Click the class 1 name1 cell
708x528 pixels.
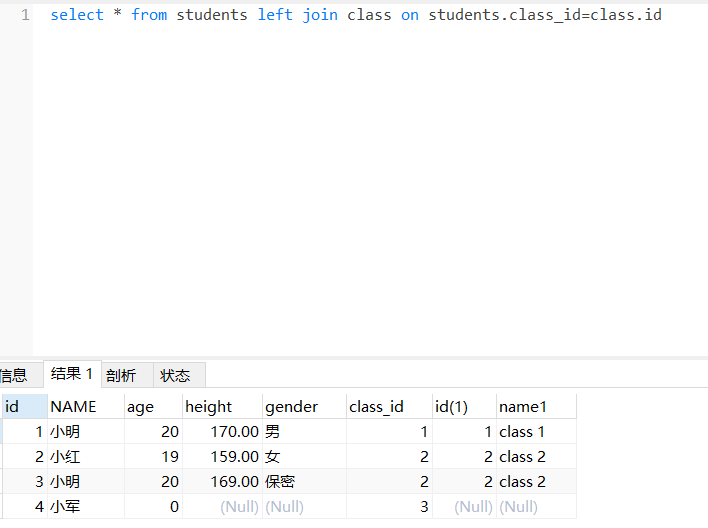click(522, 431)
